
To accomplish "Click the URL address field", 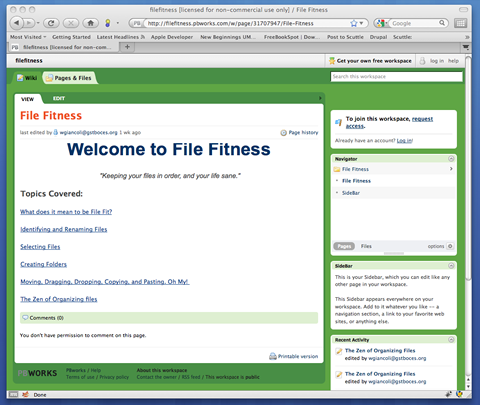I will point(247,23).
